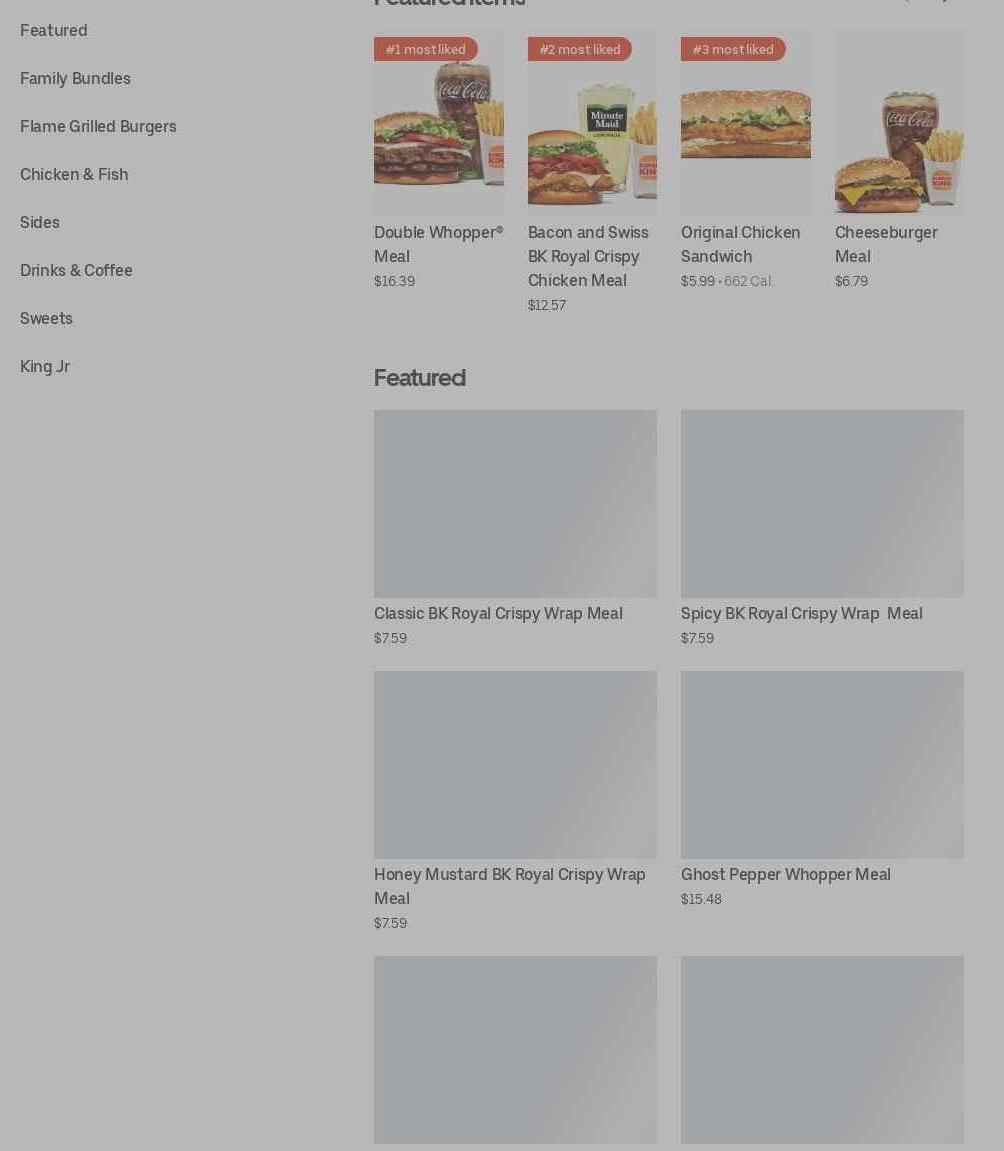Jump to Sides category
Screen dimensions: 1004x1151
40,222
